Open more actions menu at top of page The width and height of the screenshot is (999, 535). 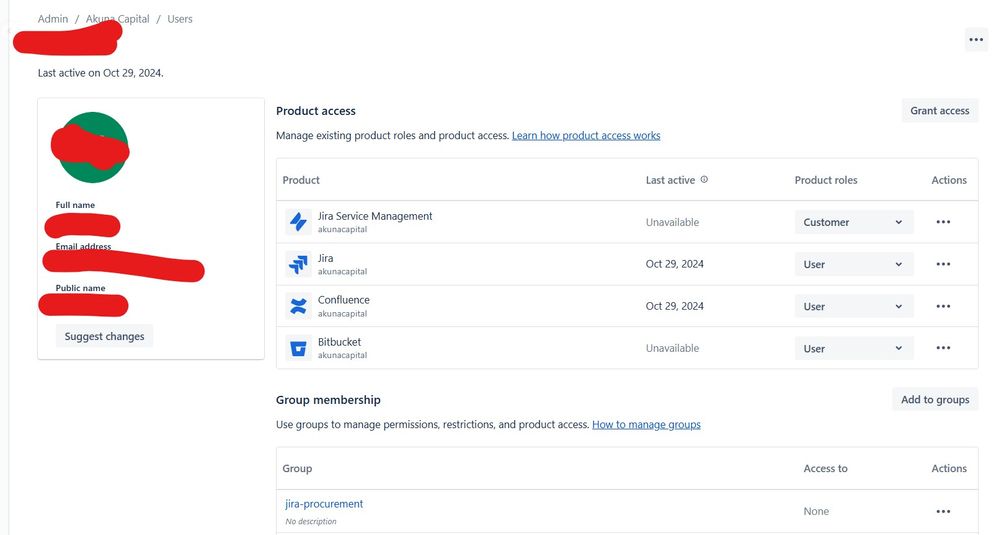coord(976,39)
